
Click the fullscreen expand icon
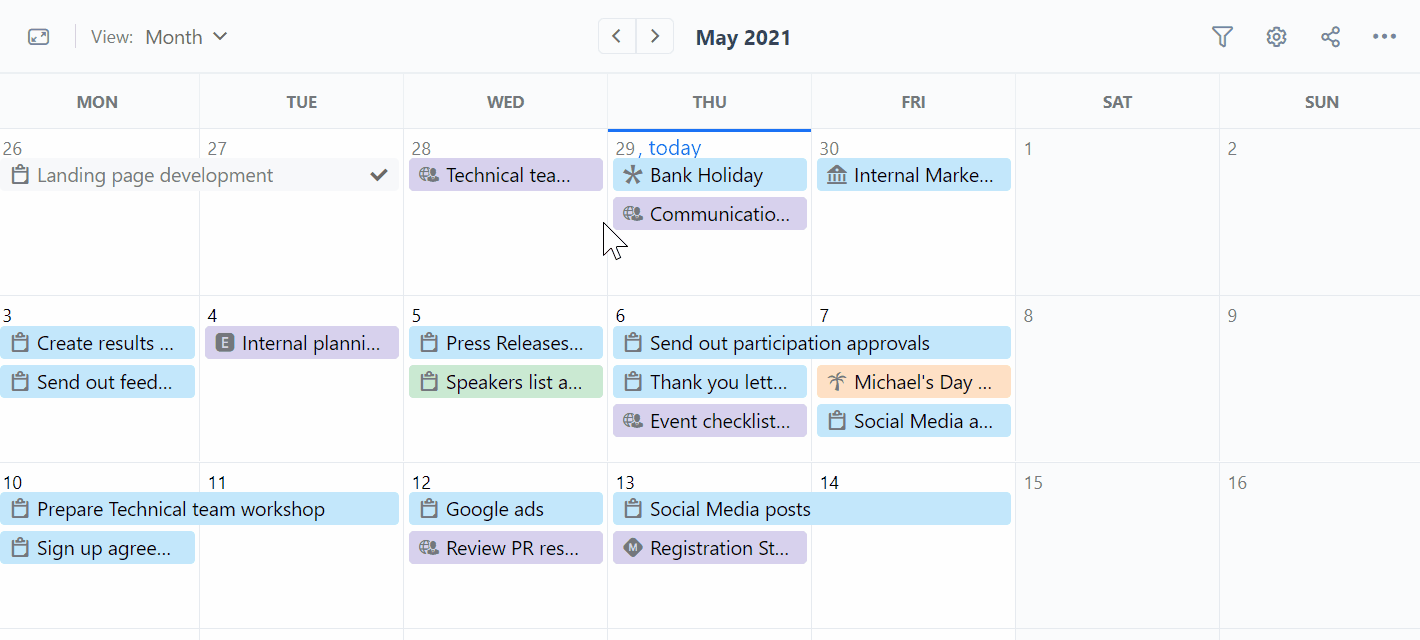38,37
